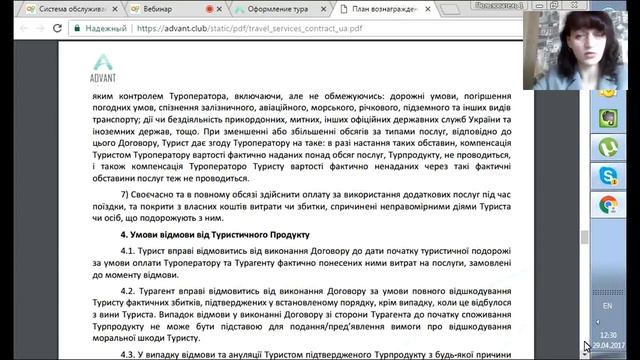This screenshot has width=640, height=360.
Task: Go forward using the forward arrow
Action: (x=40, y=28)
